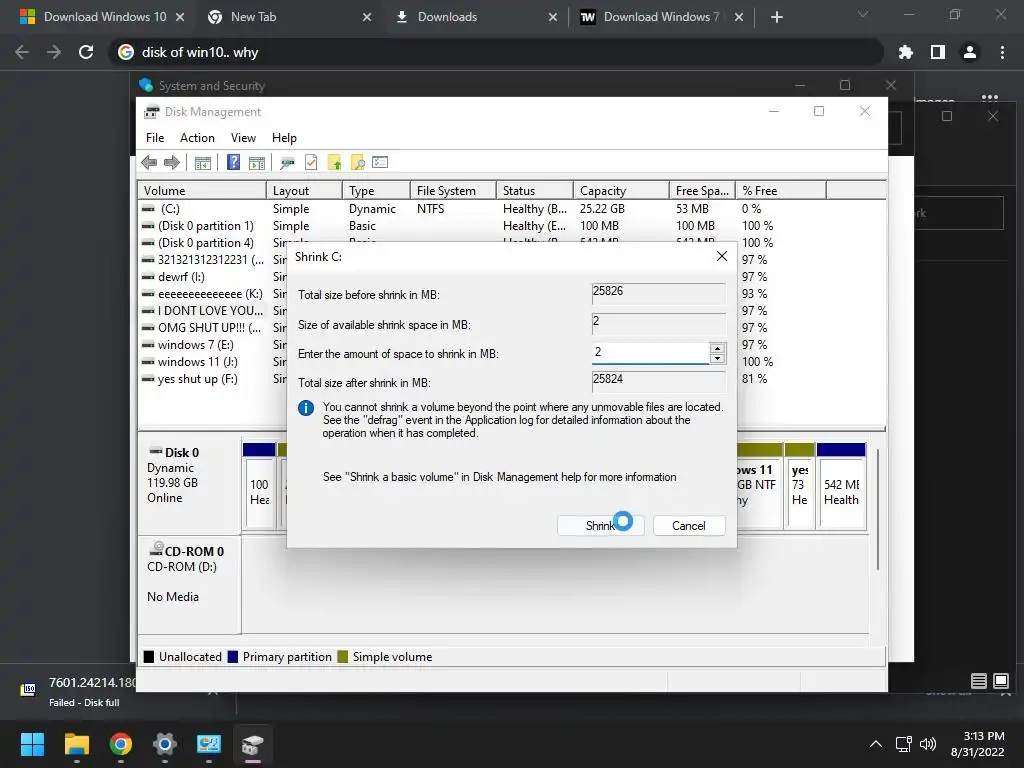The image size is (1024, 768).
Task: Open Chrome extensions puzzle icon
Action: tap(905, 52)
